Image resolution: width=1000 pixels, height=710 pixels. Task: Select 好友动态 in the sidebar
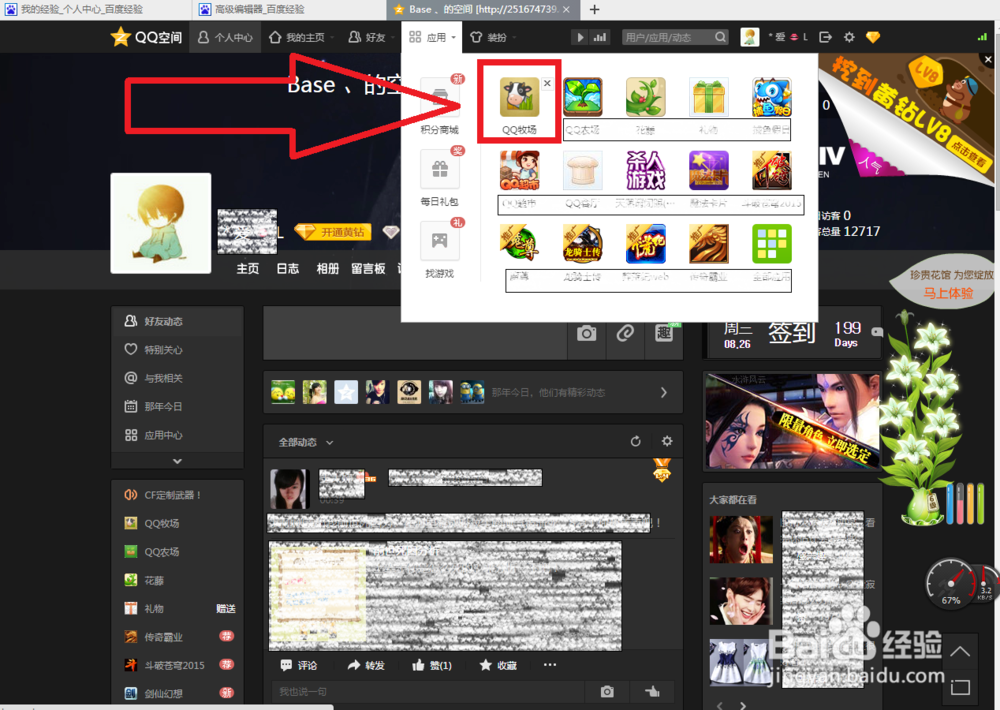[177, 322]
